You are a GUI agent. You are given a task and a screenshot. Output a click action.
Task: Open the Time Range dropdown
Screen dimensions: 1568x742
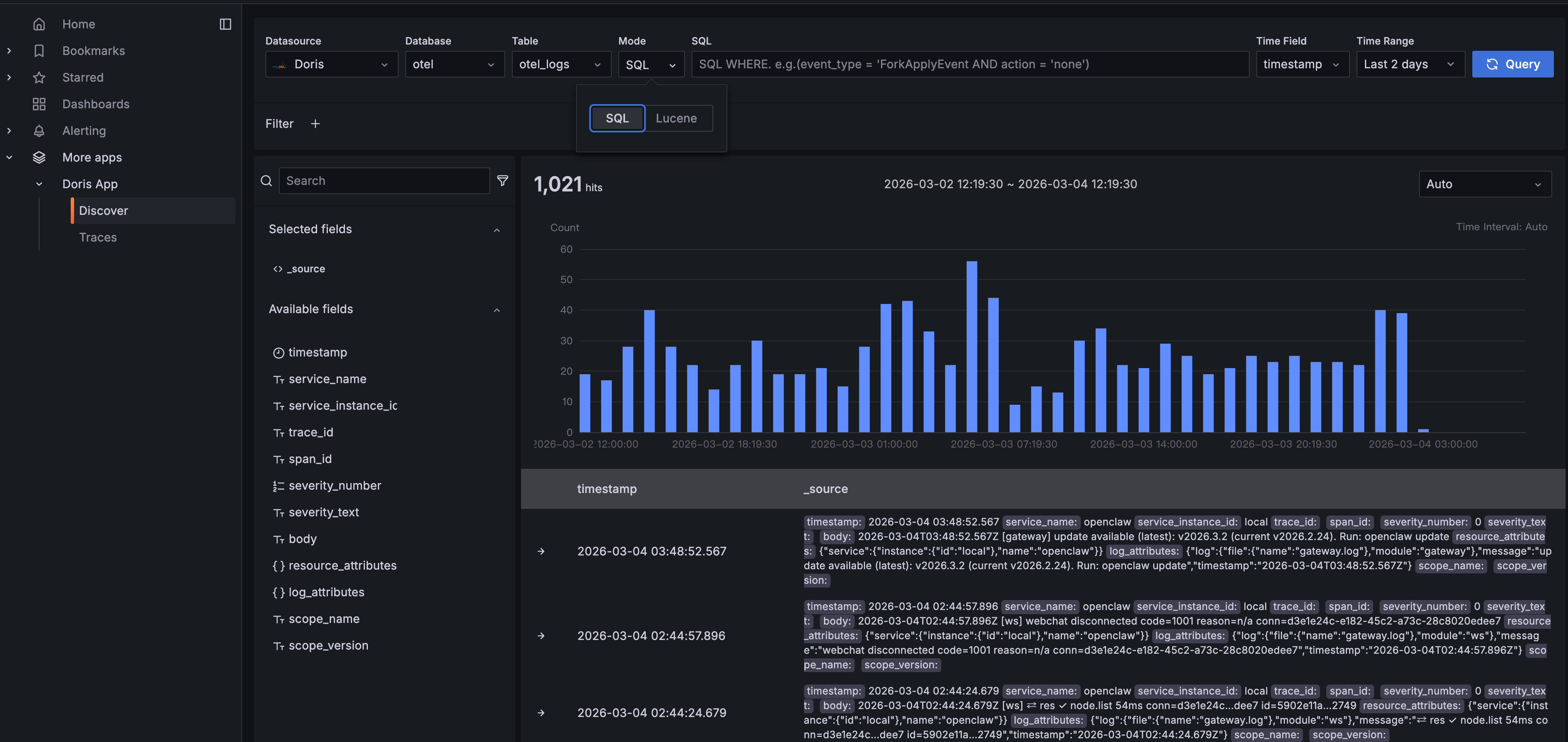pos(1409,64)
